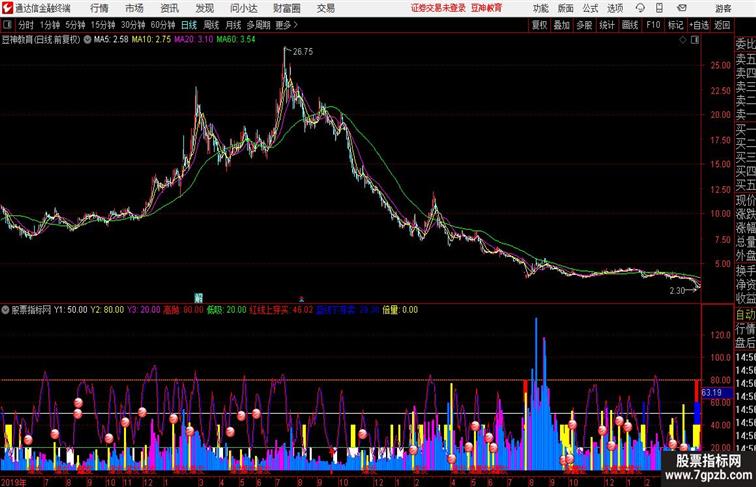Screen dimensions: 756x487
Task: Click the Y1: 50.00 indicator value
Action: 70,310
